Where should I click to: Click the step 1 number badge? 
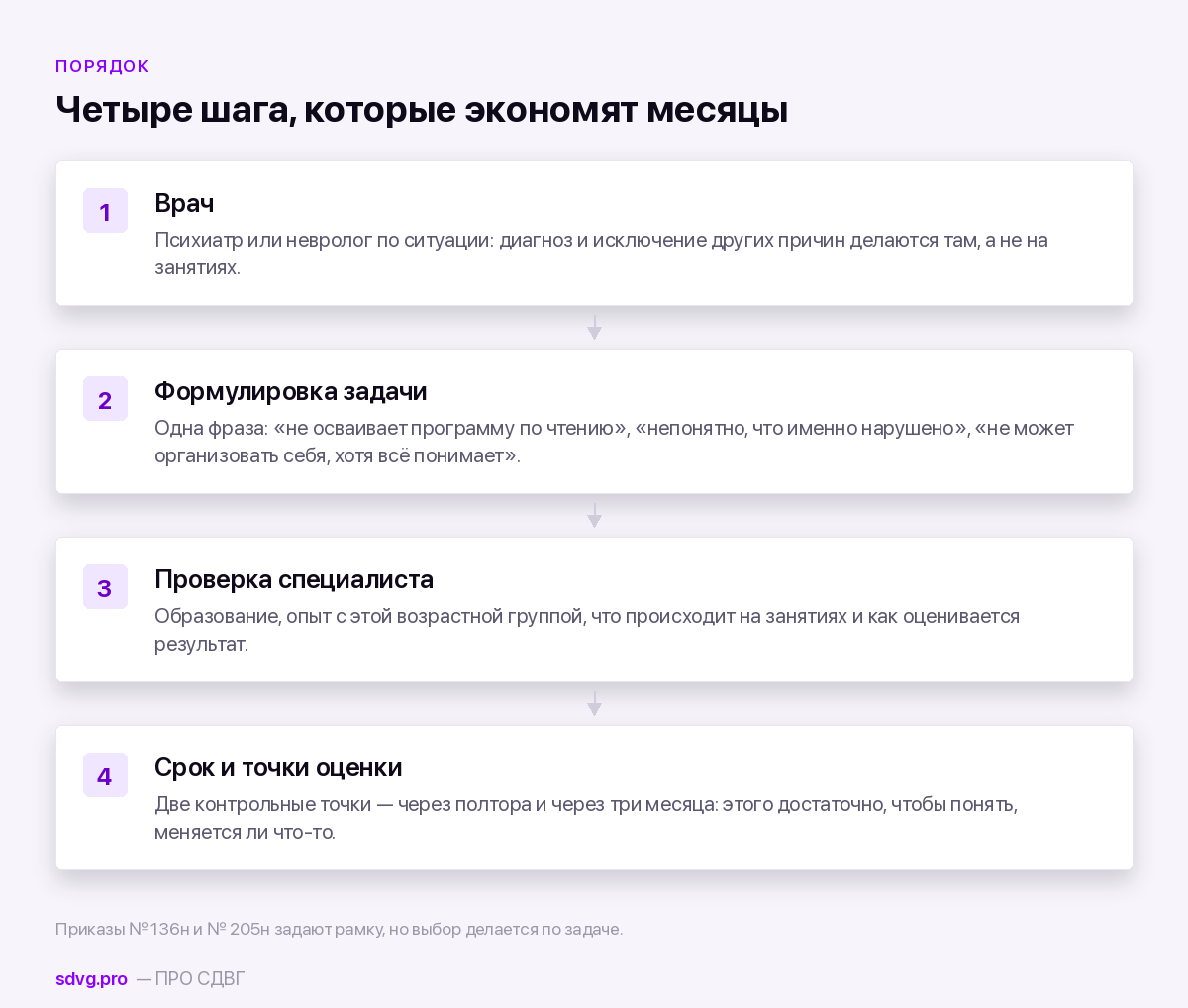[x=105, y=211]
